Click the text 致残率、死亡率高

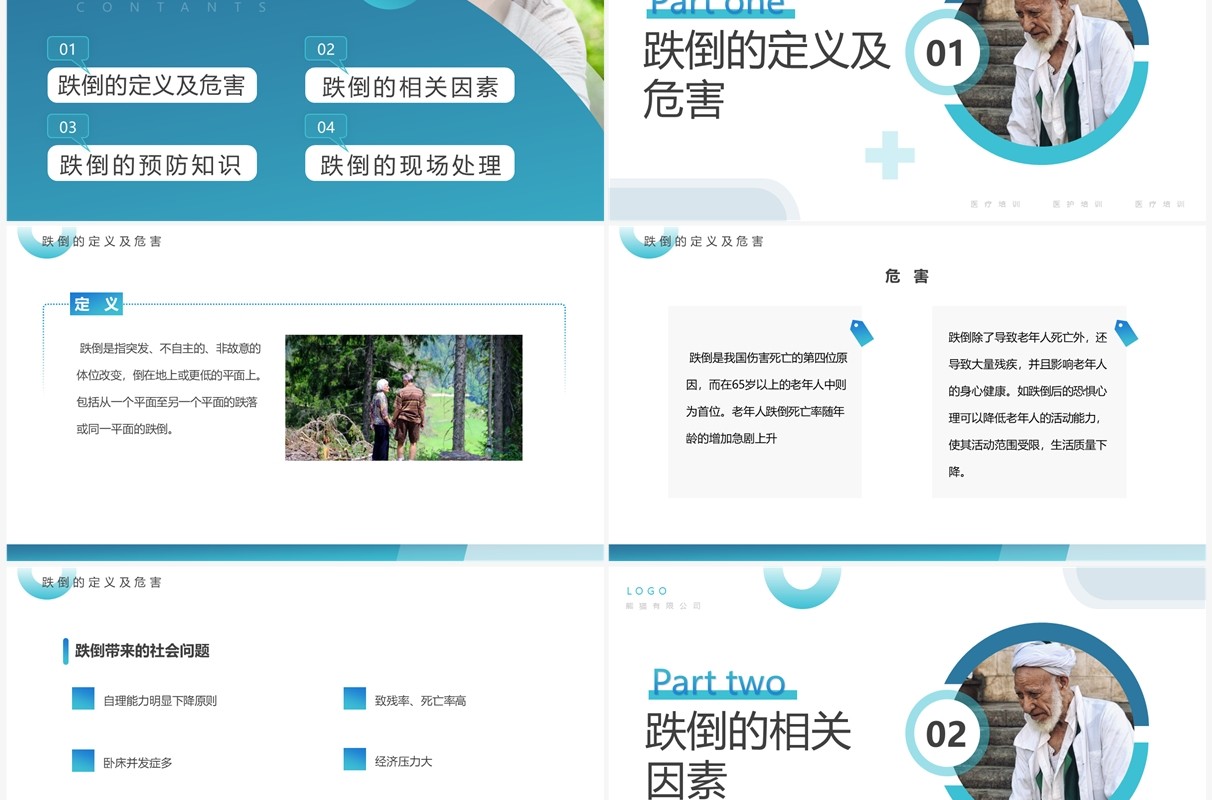pyautogui.click(x=421, y=701)
